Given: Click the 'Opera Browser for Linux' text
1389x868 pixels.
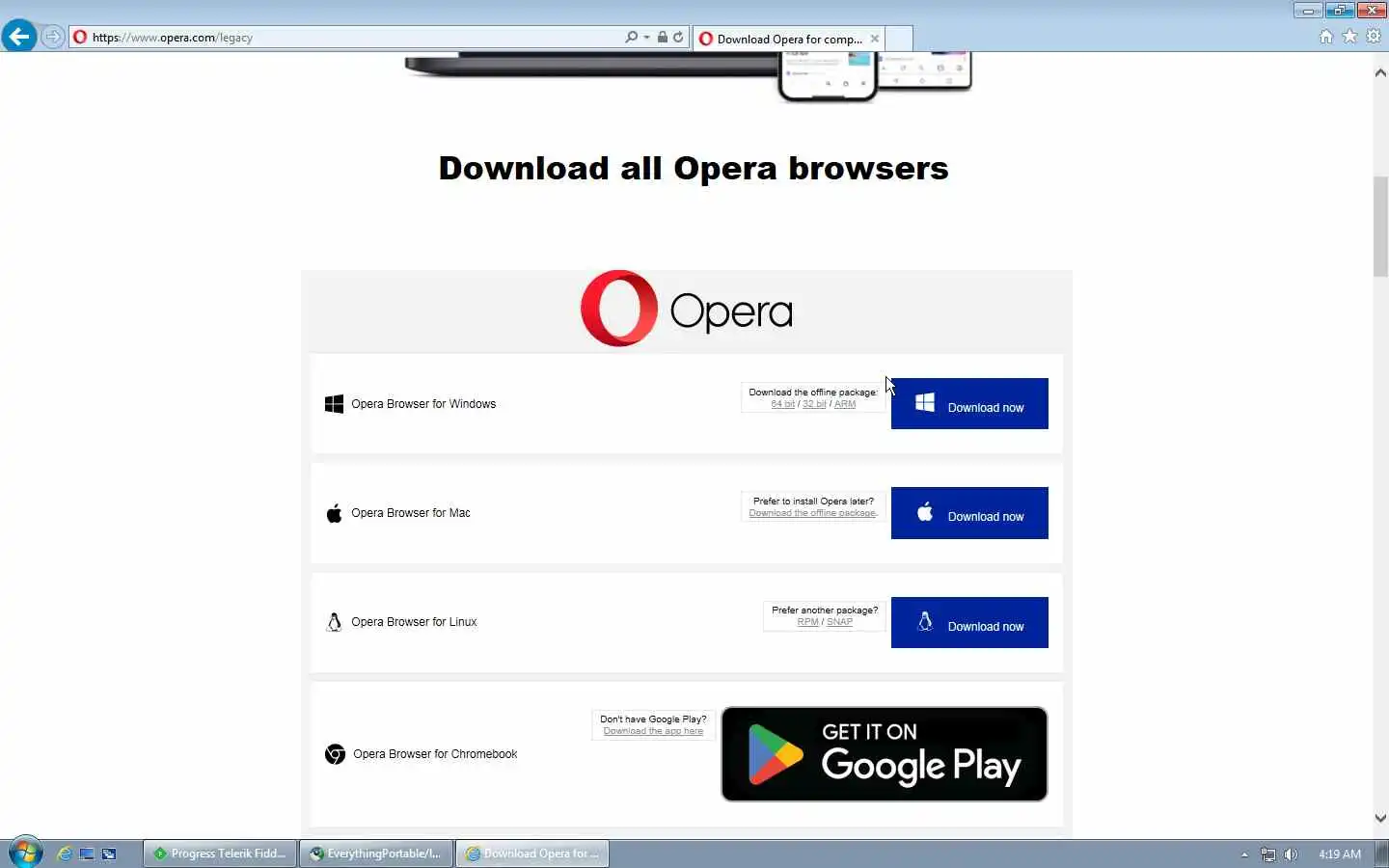Looking at the screenshot, I should click(414, 622).
